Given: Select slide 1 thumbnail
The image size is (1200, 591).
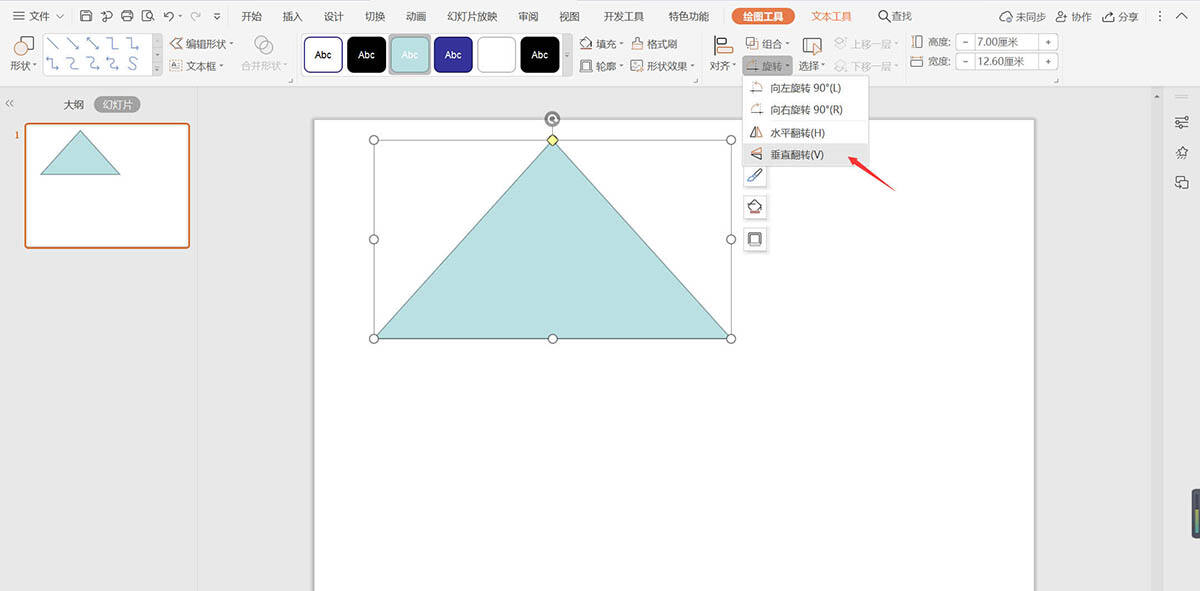Looking at the screenshot, I should pyautogui.click(x=107, y=185).
